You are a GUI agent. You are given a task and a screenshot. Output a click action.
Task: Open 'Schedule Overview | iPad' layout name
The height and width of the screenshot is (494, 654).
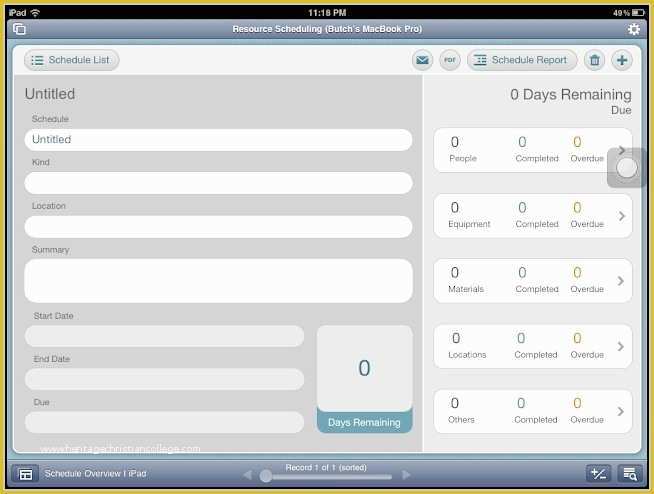pyautogui.click(x=96, y=474)
